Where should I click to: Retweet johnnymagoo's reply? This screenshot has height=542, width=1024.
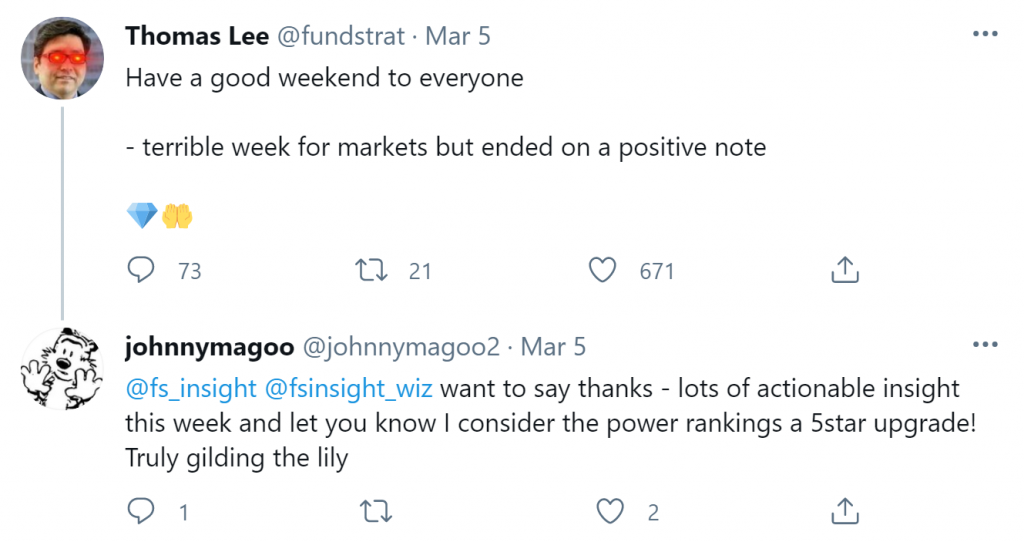372,512
